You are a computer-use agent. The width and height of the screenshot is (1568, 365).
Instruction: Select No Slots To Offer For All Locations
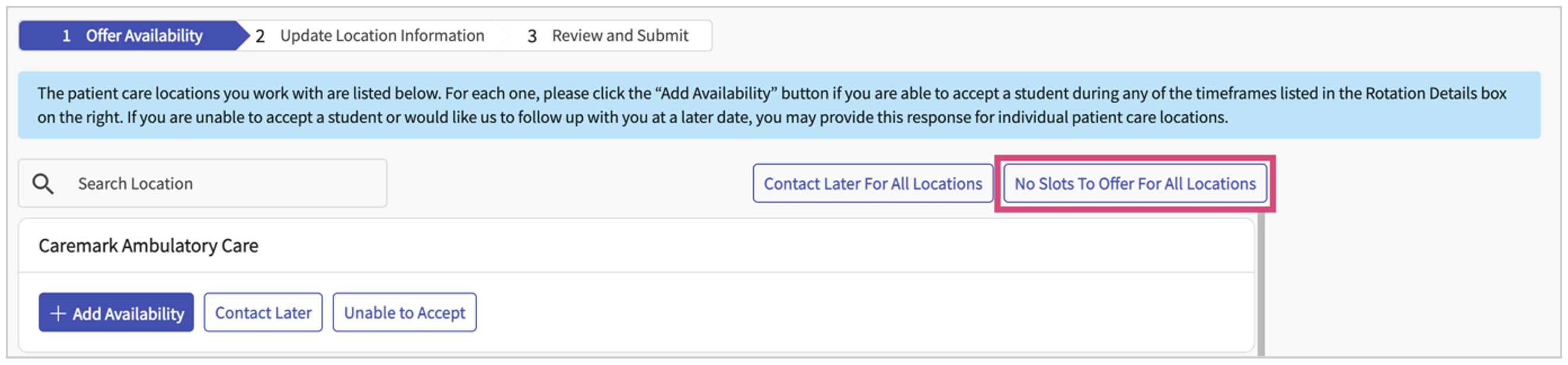click(1135, 184)
